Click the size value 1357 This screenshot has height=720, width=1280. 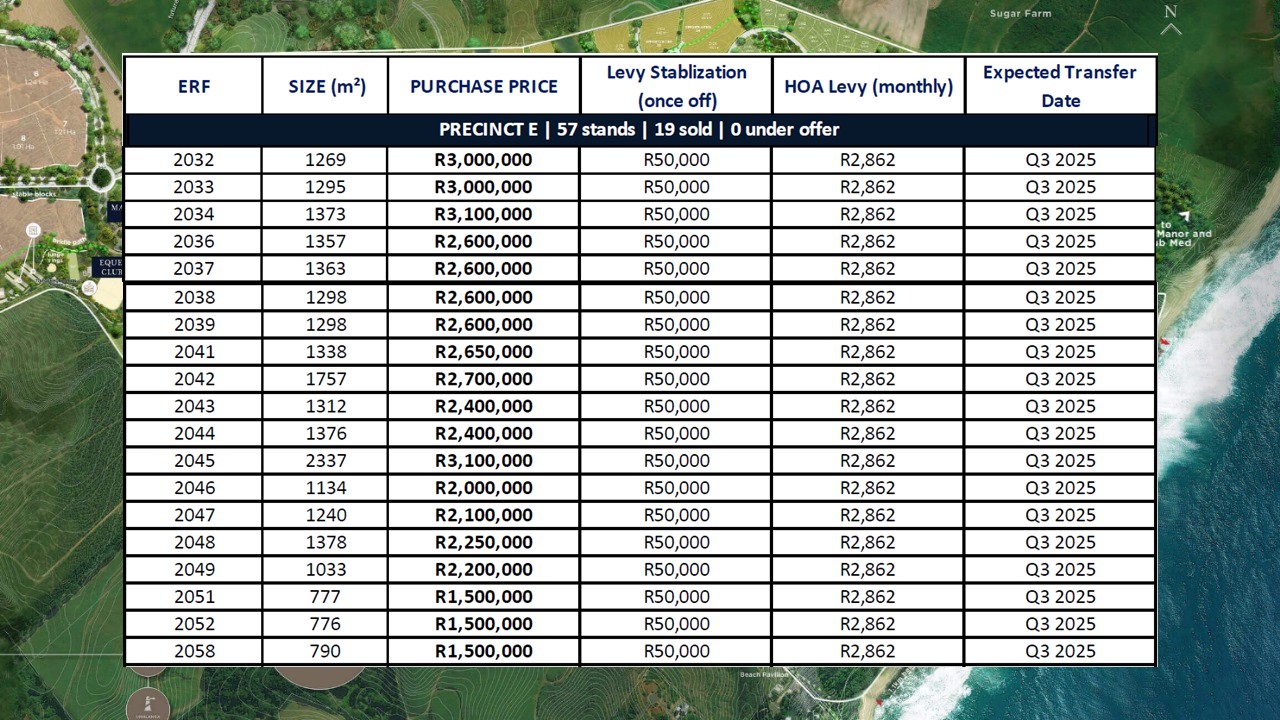point(326,241)
